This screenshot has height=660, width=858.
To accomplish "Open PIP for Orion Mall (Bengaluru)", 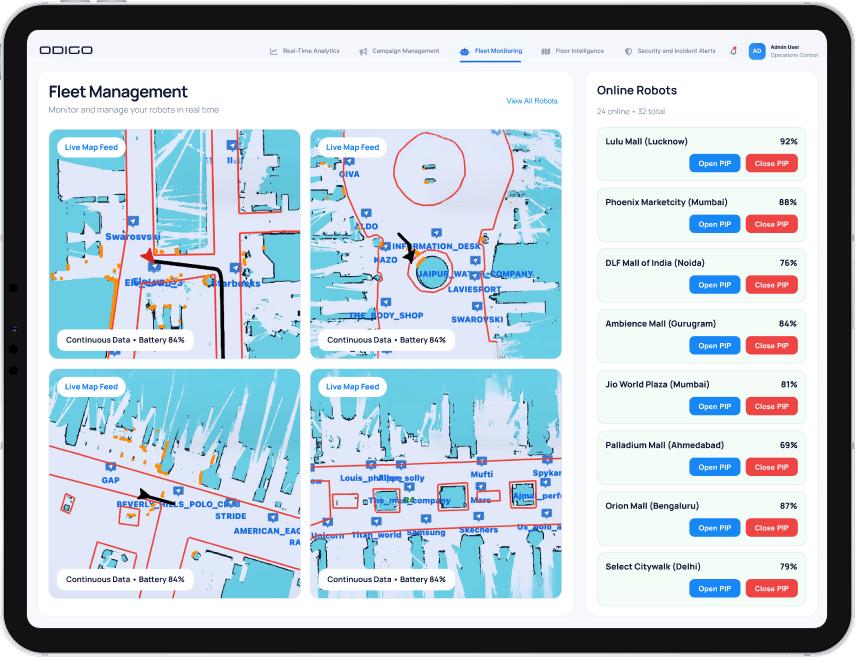I will pos(716,528).
